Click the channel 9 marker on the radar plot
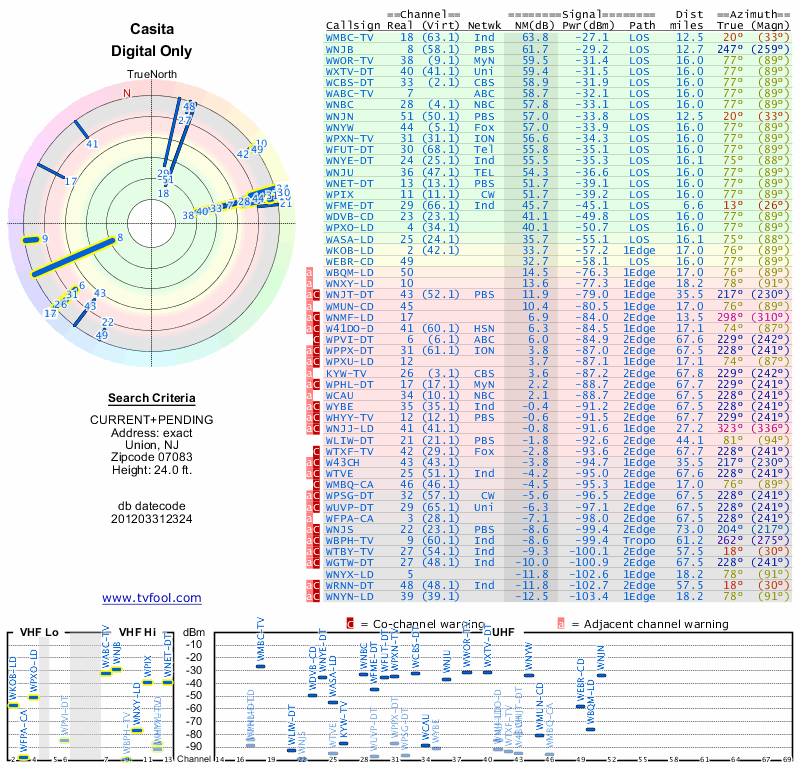 tap(31, 240)
